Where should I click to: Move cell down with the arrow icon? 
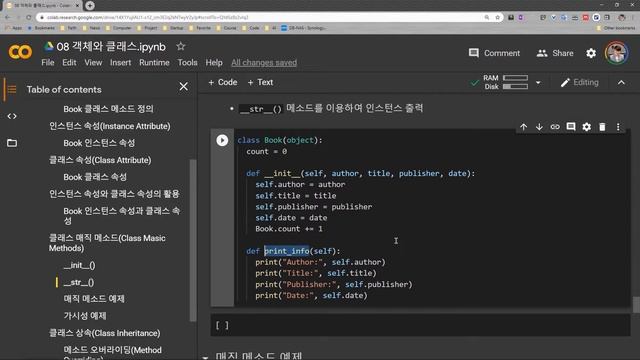[x=539, y=127]
